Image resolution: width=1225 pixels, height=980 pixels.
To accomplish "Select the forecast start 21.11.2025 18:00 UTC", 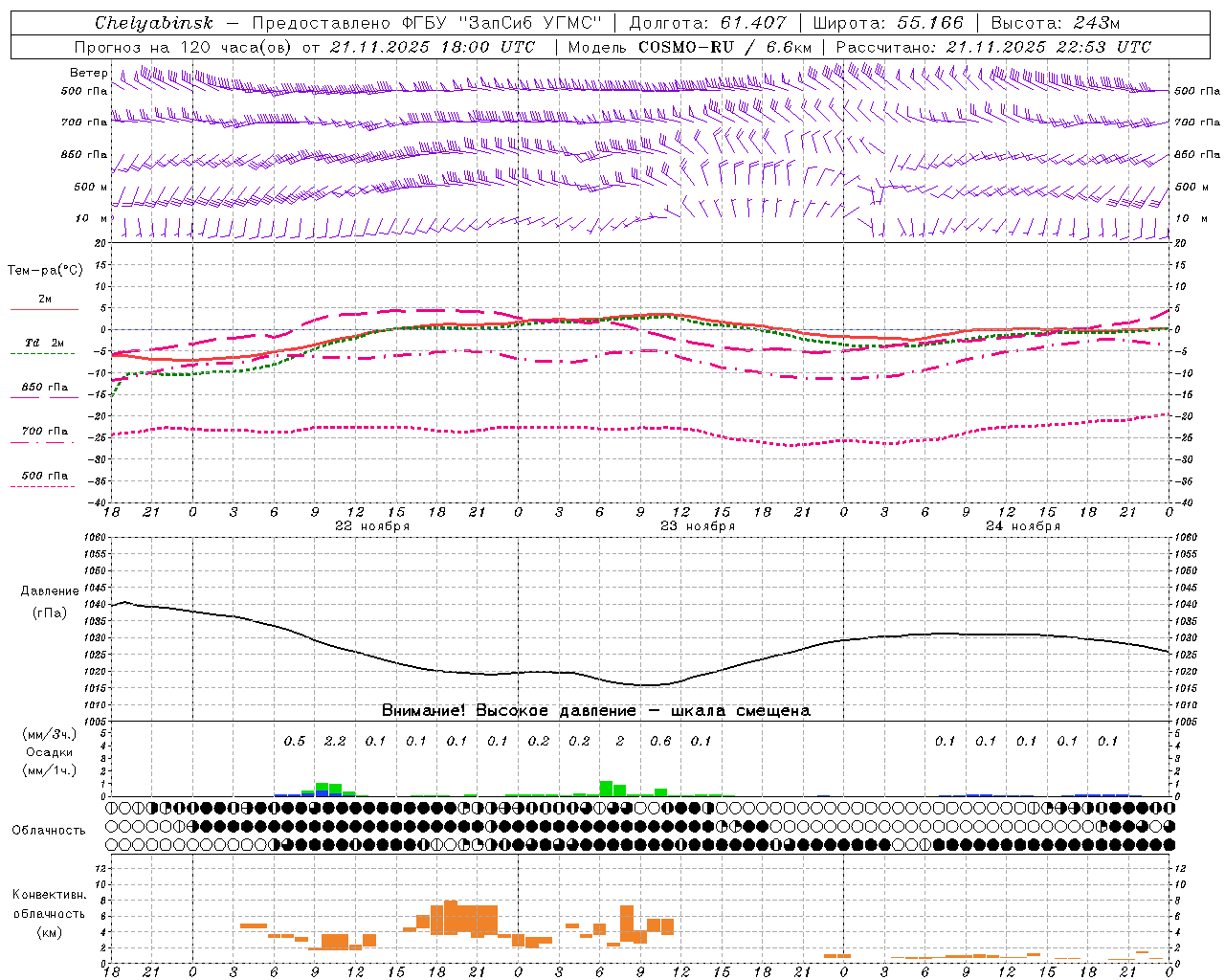I will (432, 47).
